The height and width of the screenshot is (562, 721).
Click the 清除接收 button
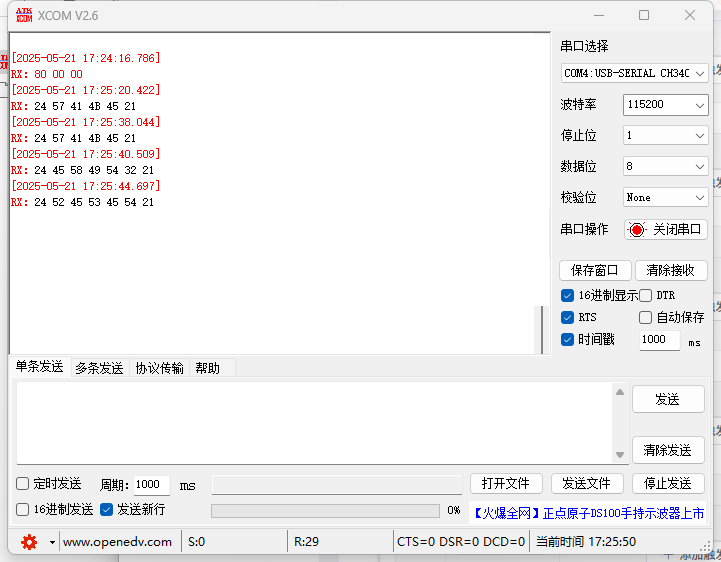point(671,270)
